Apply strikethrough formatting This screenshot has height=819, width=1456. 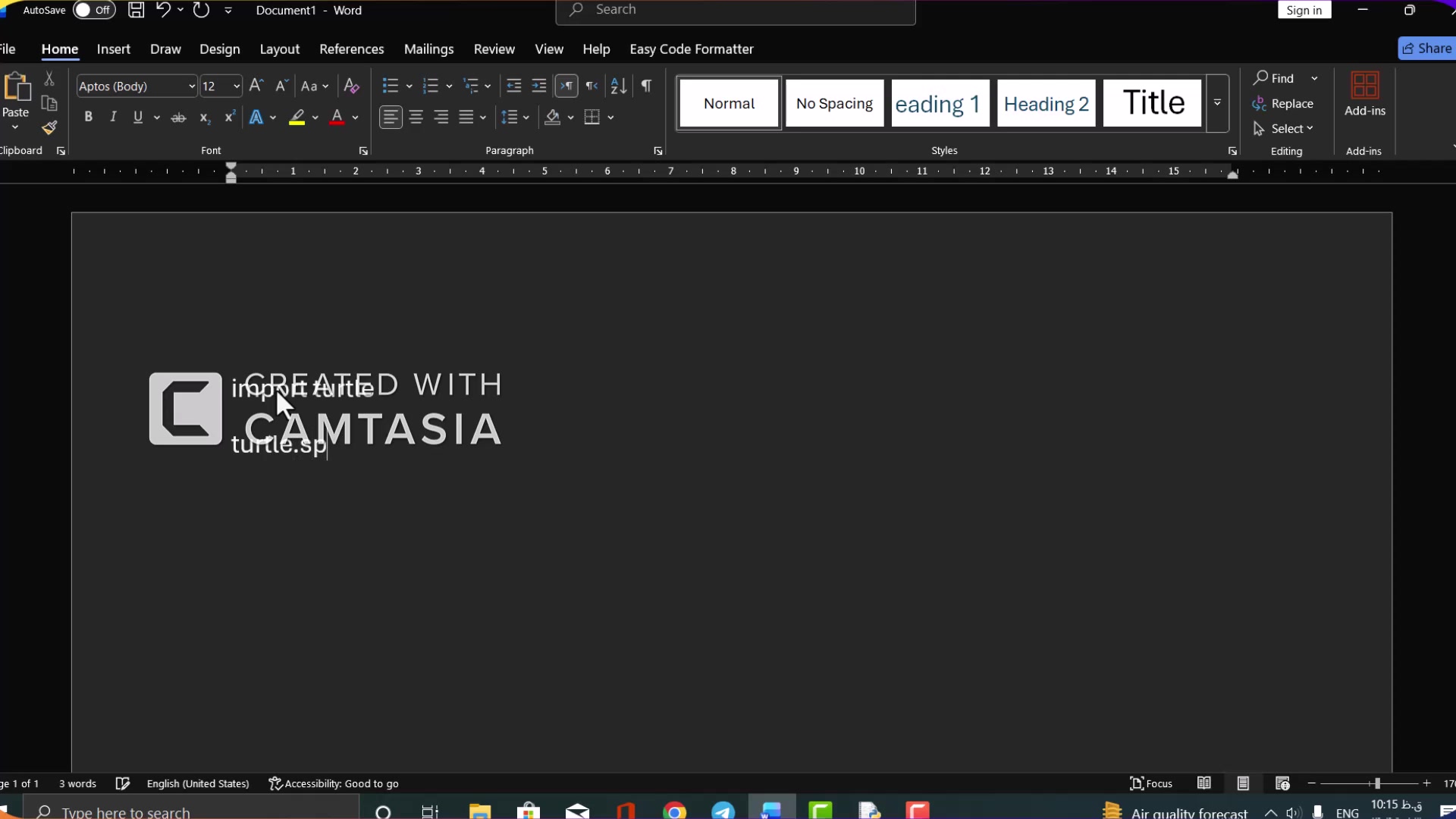(178, 118)
